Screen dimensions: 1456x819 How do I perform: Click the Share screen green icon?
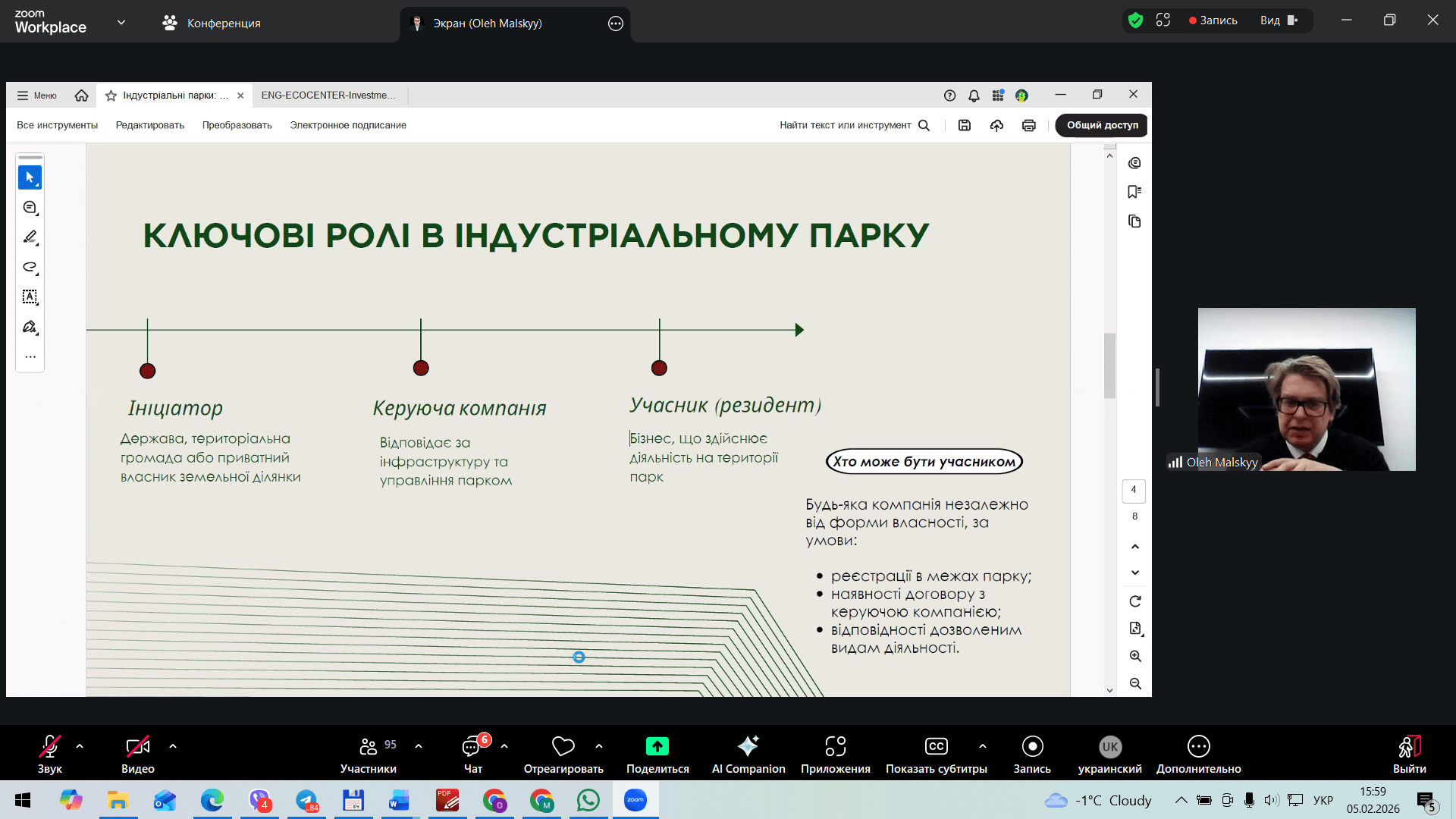pyautogui.click(x=657, y=747)
